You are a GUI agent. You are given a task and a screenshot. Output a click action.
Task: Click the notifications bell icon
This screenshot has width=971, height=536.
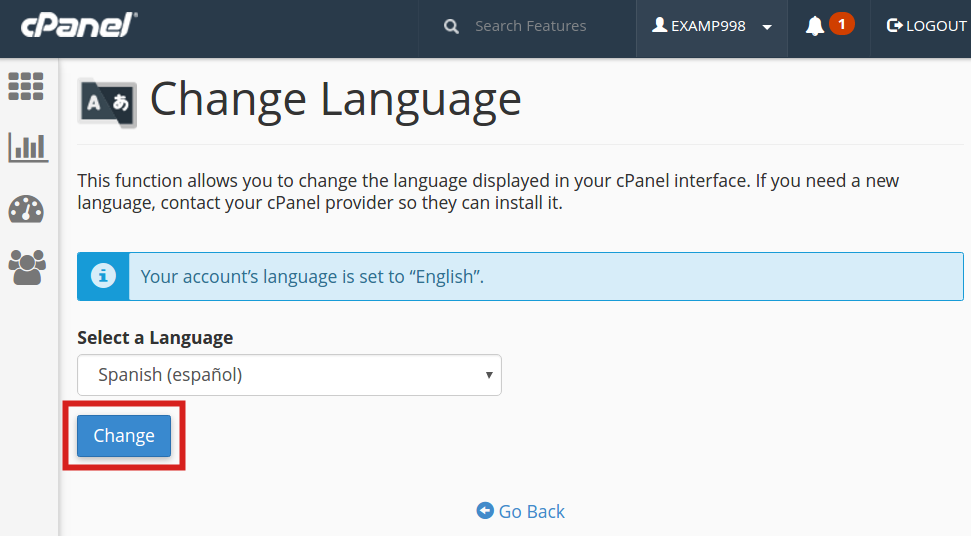click(x=815, y=26)
